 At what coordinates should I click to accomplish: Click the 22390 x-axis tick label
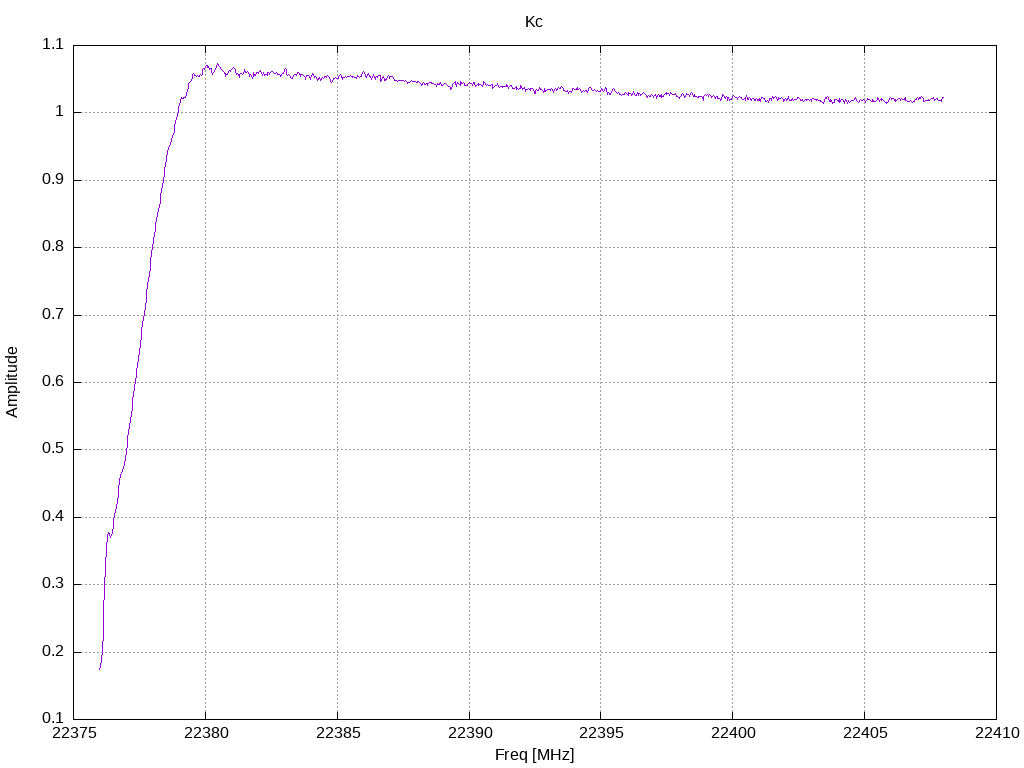tap(470, 733)
